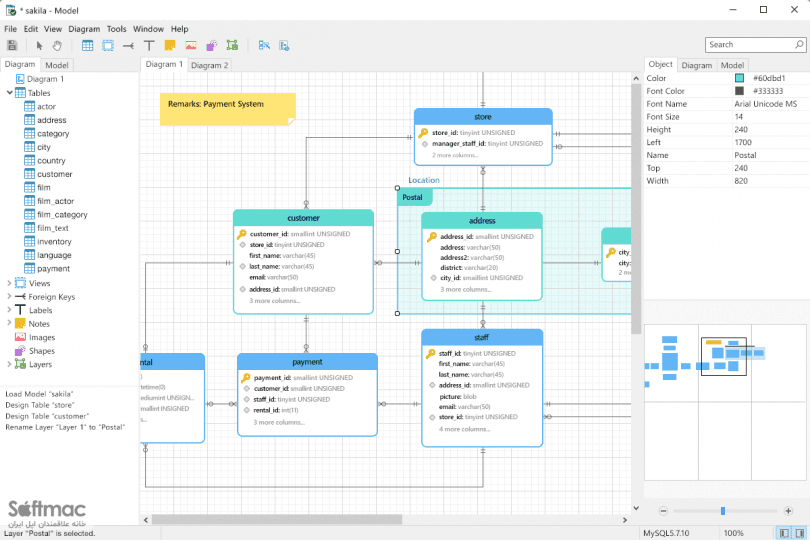Switch to Model tab in properties panel
Screen dimensions: 810x540
tap(732, 65)
